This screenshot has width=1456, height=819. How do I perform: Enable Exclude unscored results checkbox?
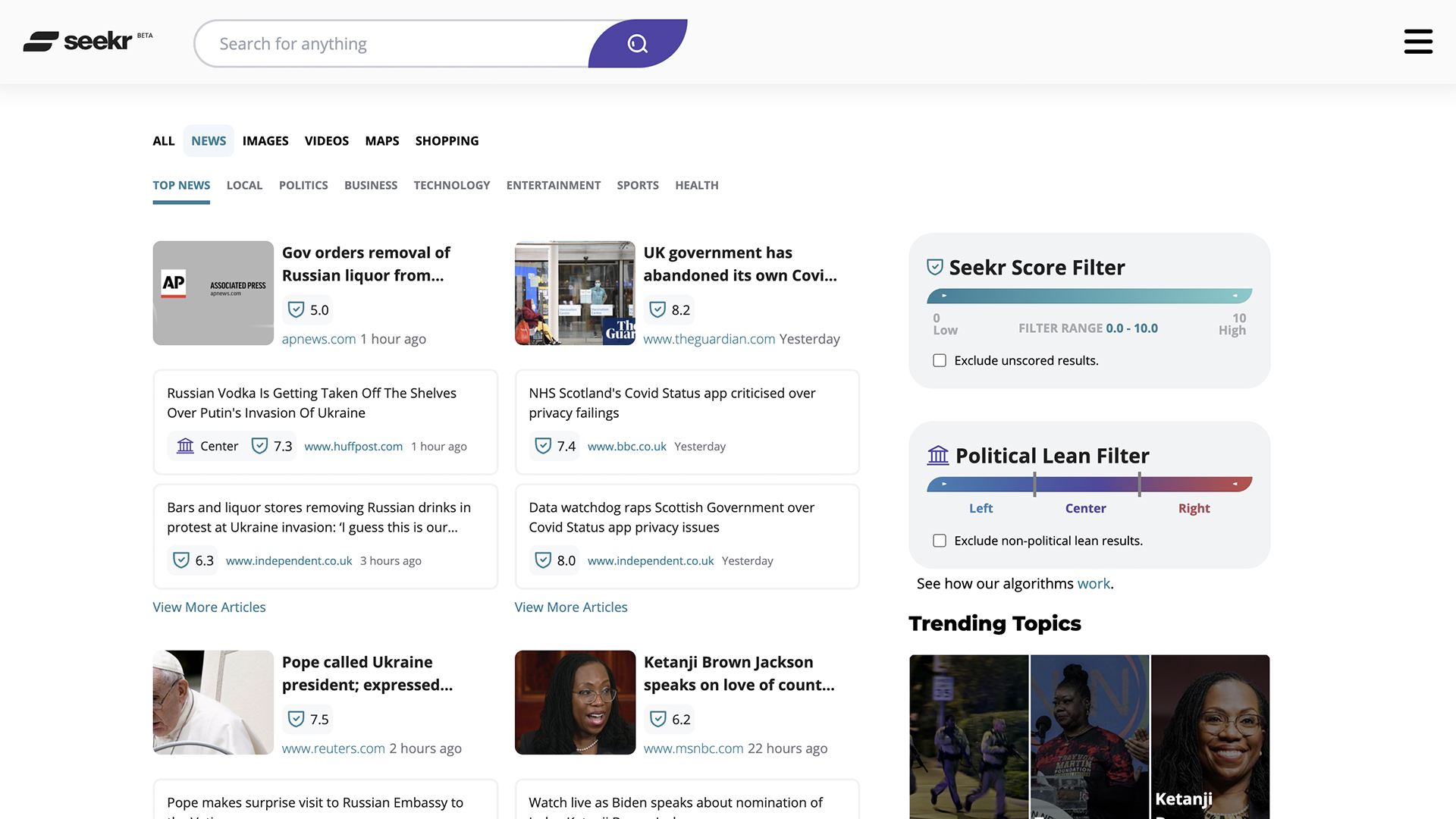point(940,361)
